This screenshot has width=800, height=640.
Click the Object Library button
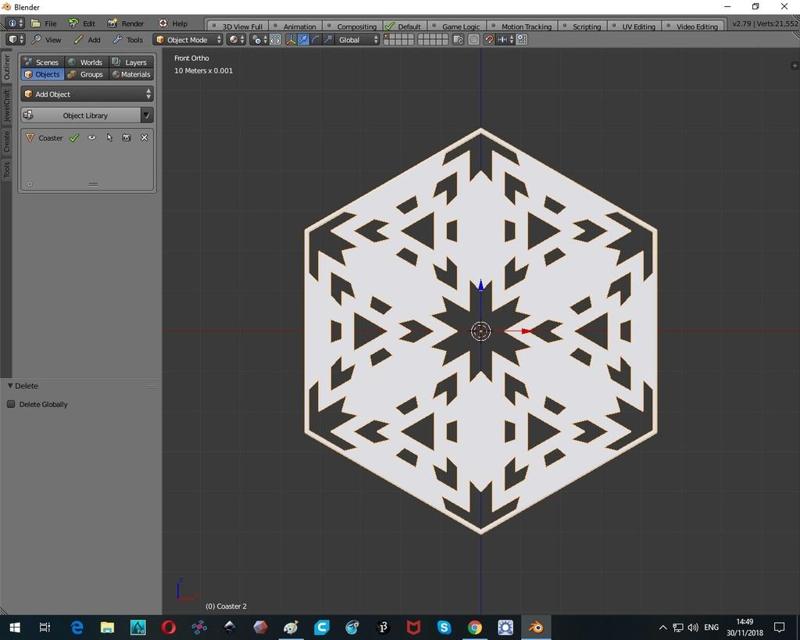(81, 115)
